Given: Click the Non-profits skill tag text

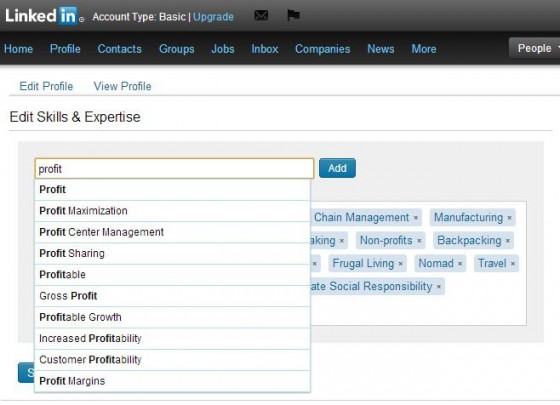Looking at the screenshot, I should 386,240.
